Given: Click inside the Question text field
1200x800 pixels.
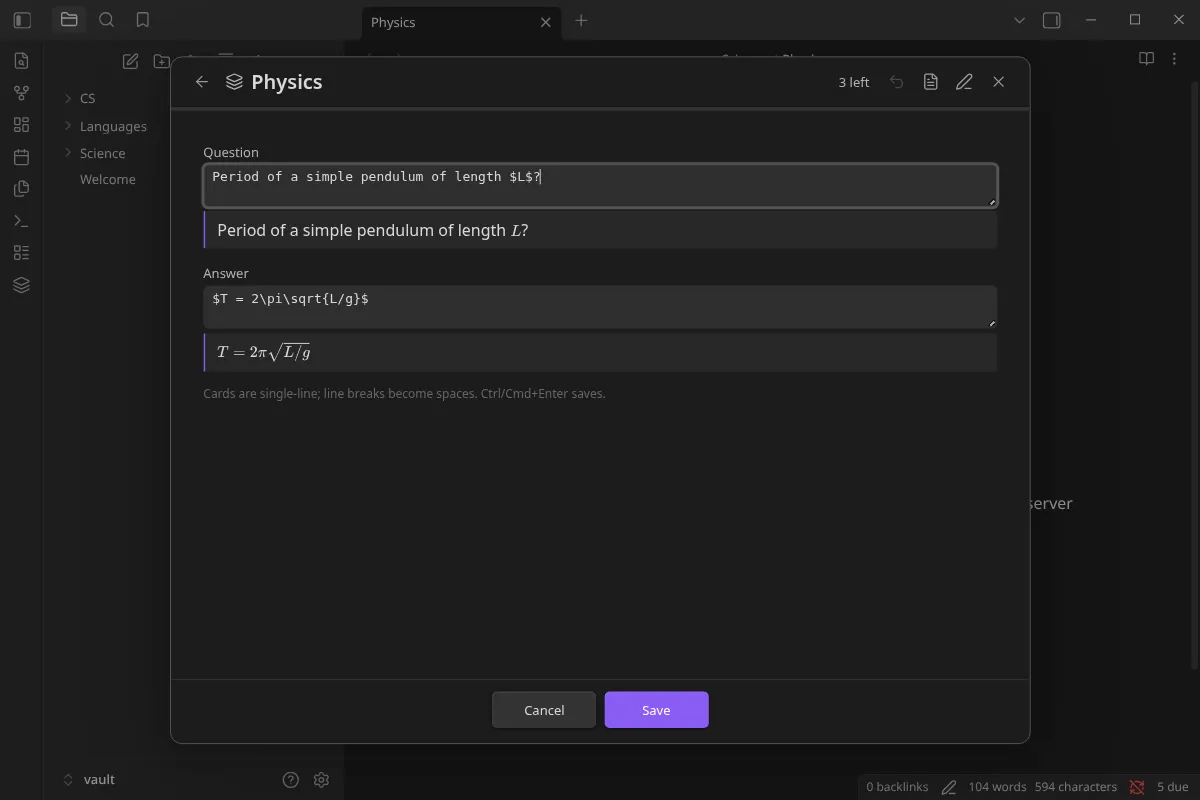Looking at the screenshot, I should pyautogui.click(x=600, y=185).
